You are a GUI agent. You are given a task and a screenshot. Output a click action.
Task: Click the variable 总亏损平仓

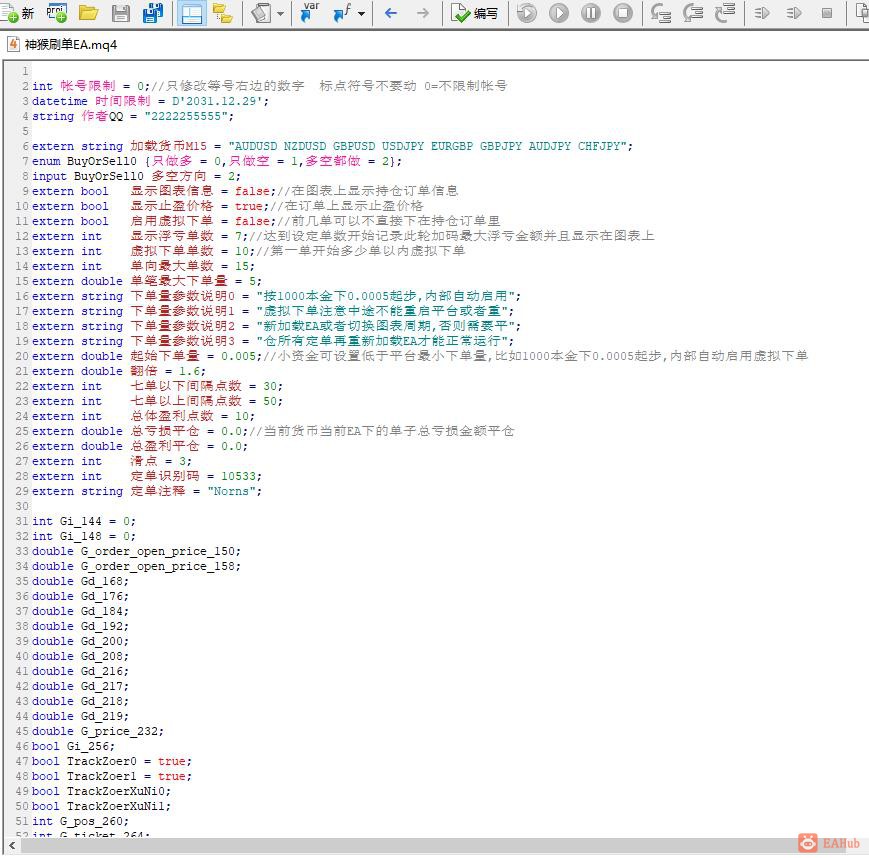pos(165,431)
